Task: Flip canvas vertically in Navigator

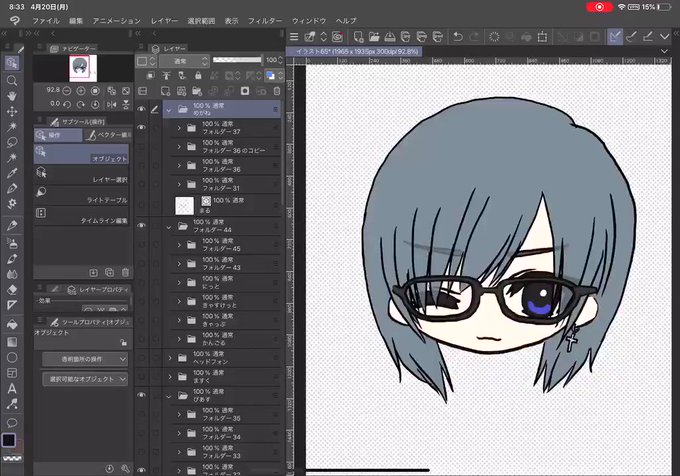Action: pyautogui.click(x=126, y=104)
